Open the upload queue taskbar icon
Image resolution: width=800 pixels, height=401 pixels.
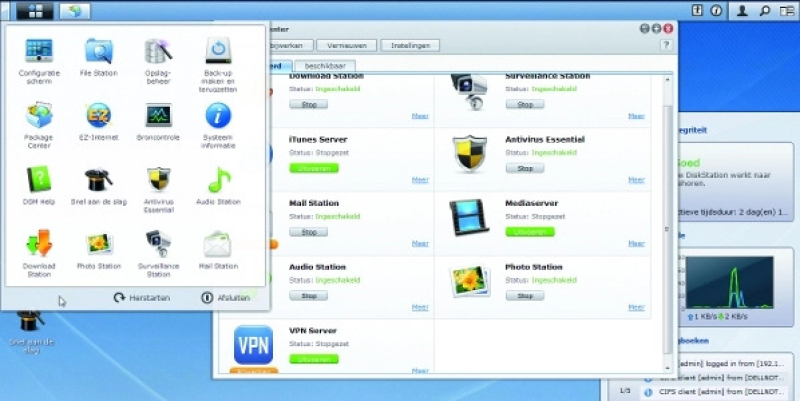[x=697, y=10]
